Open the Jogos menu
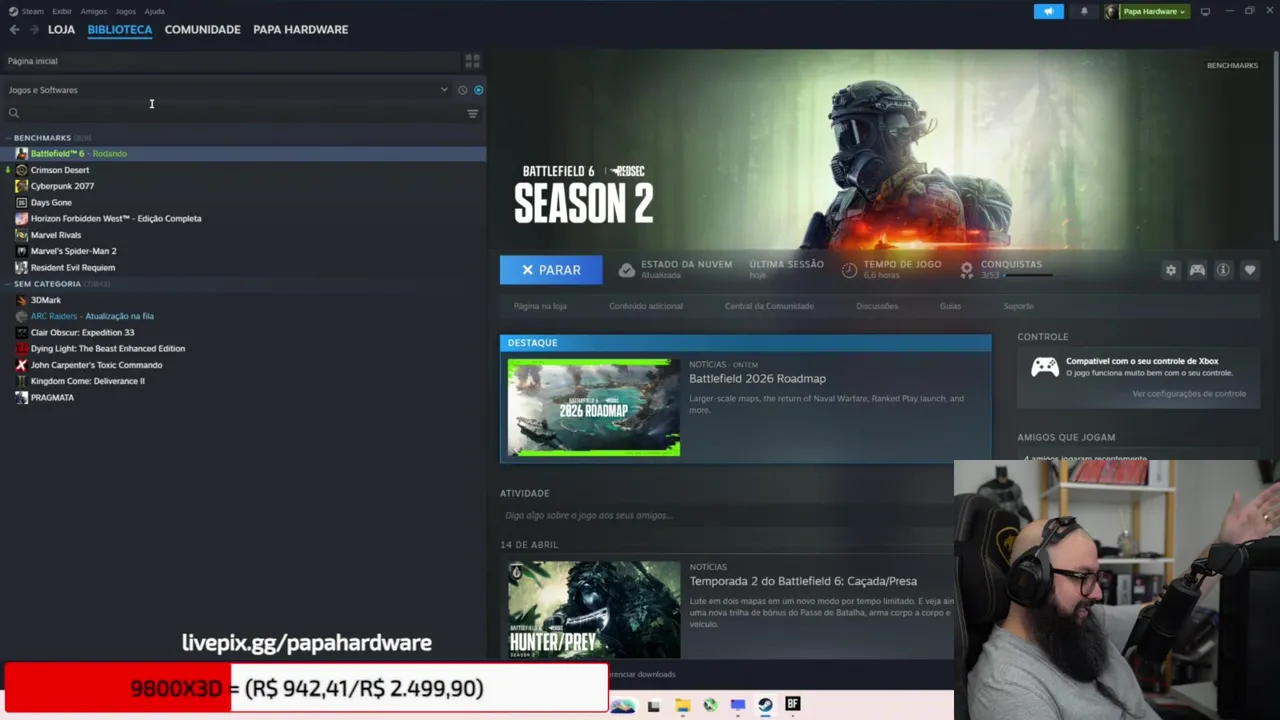The image size is (1280, 720). tap(125, 11)
